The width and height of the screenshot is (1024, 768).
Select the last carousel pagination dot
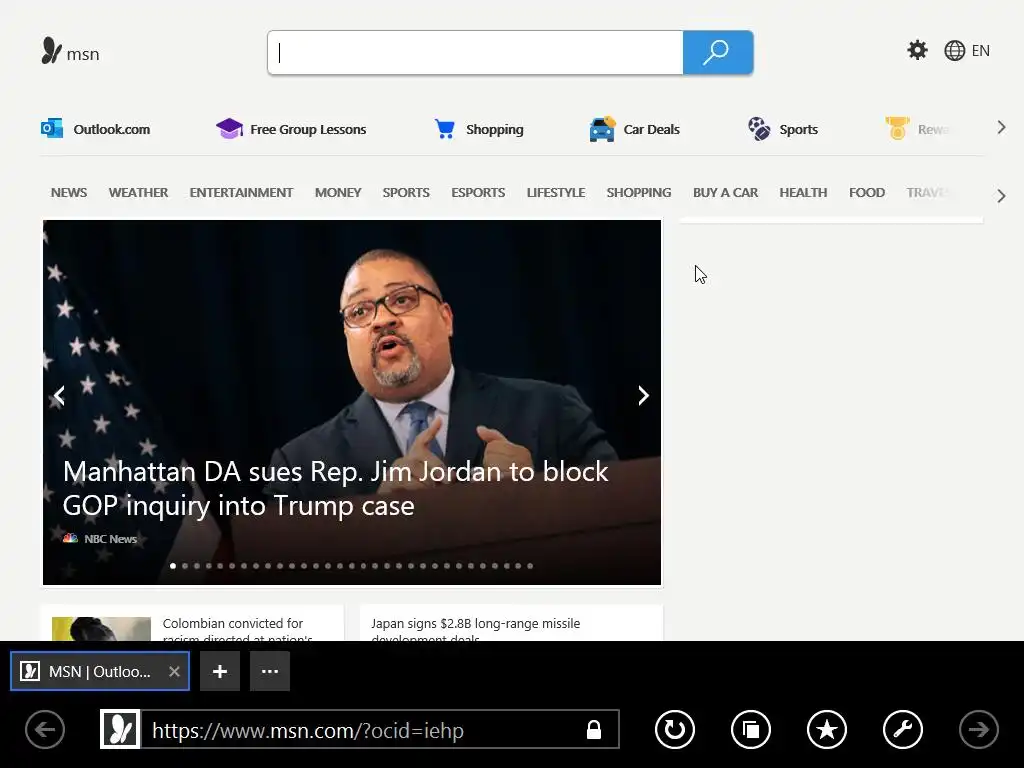pyautogui.click(x=530, y=566)
